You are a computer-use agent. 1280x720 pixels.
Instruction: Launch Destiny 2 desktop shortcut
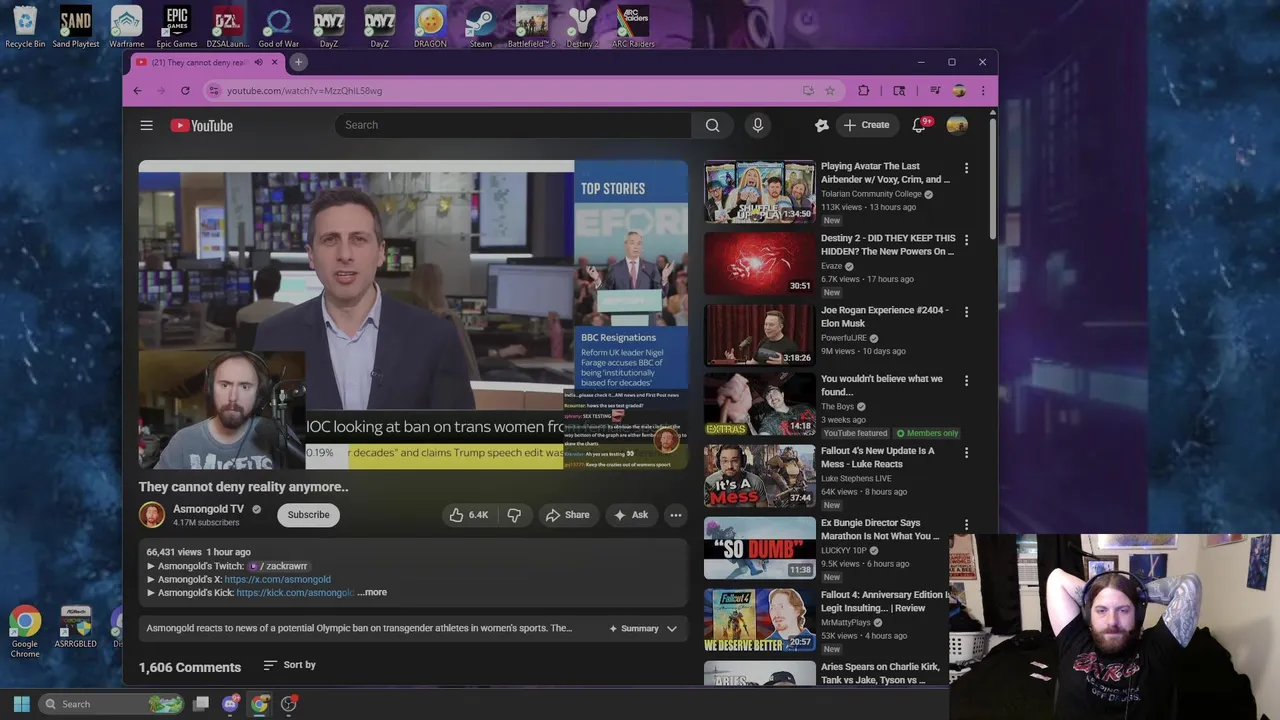point(582,27)
